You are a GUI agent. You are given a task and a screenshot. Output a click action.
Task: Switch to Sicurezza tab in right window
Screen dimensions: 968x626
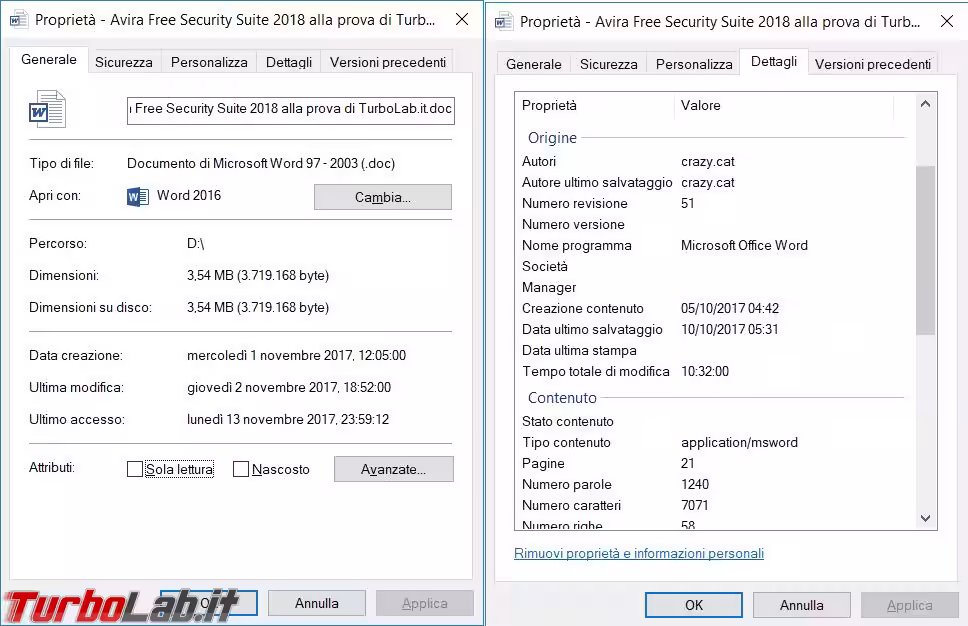coord(609,64)
